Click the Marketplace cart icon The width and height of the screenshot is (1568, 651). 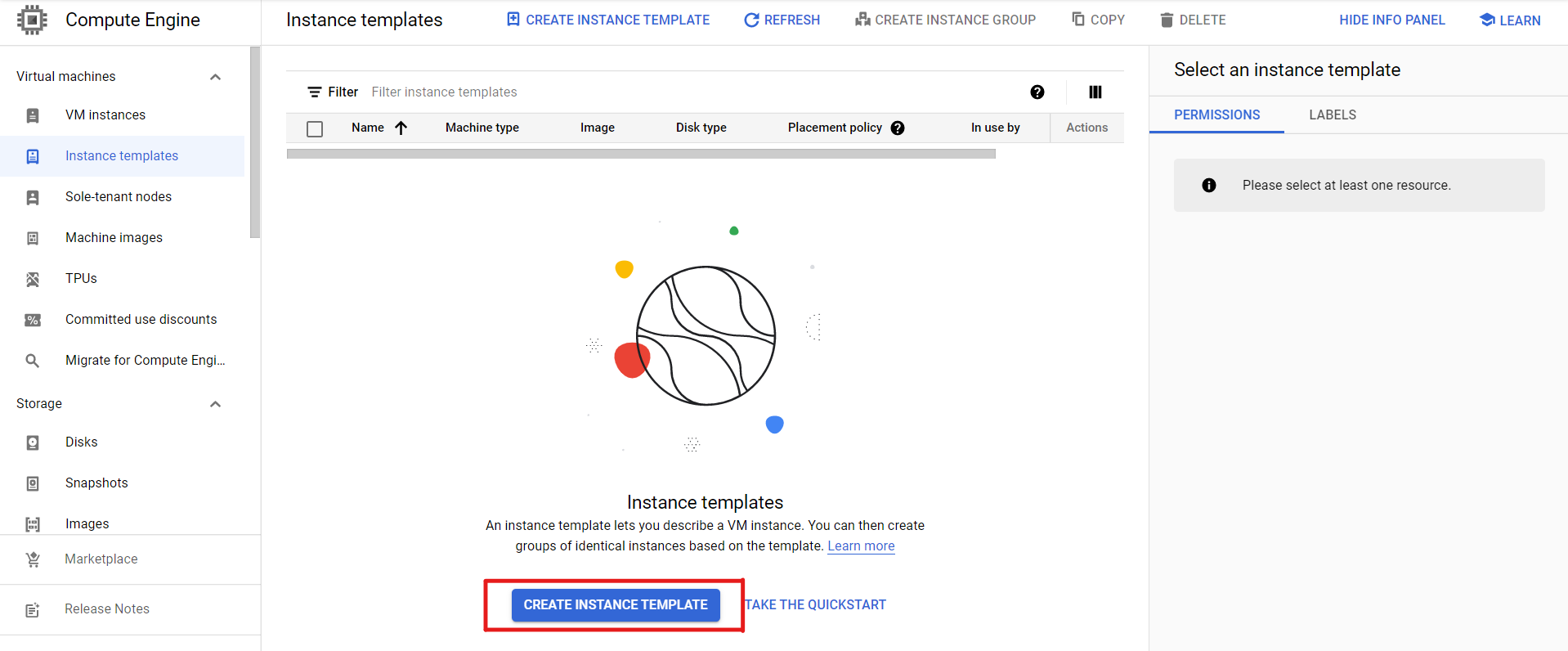[x=33, y=559]
